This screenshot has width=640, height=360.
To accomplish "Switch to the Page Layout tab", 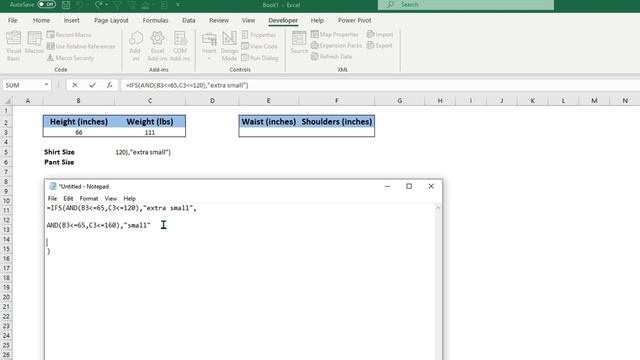I will coord(111,20).
